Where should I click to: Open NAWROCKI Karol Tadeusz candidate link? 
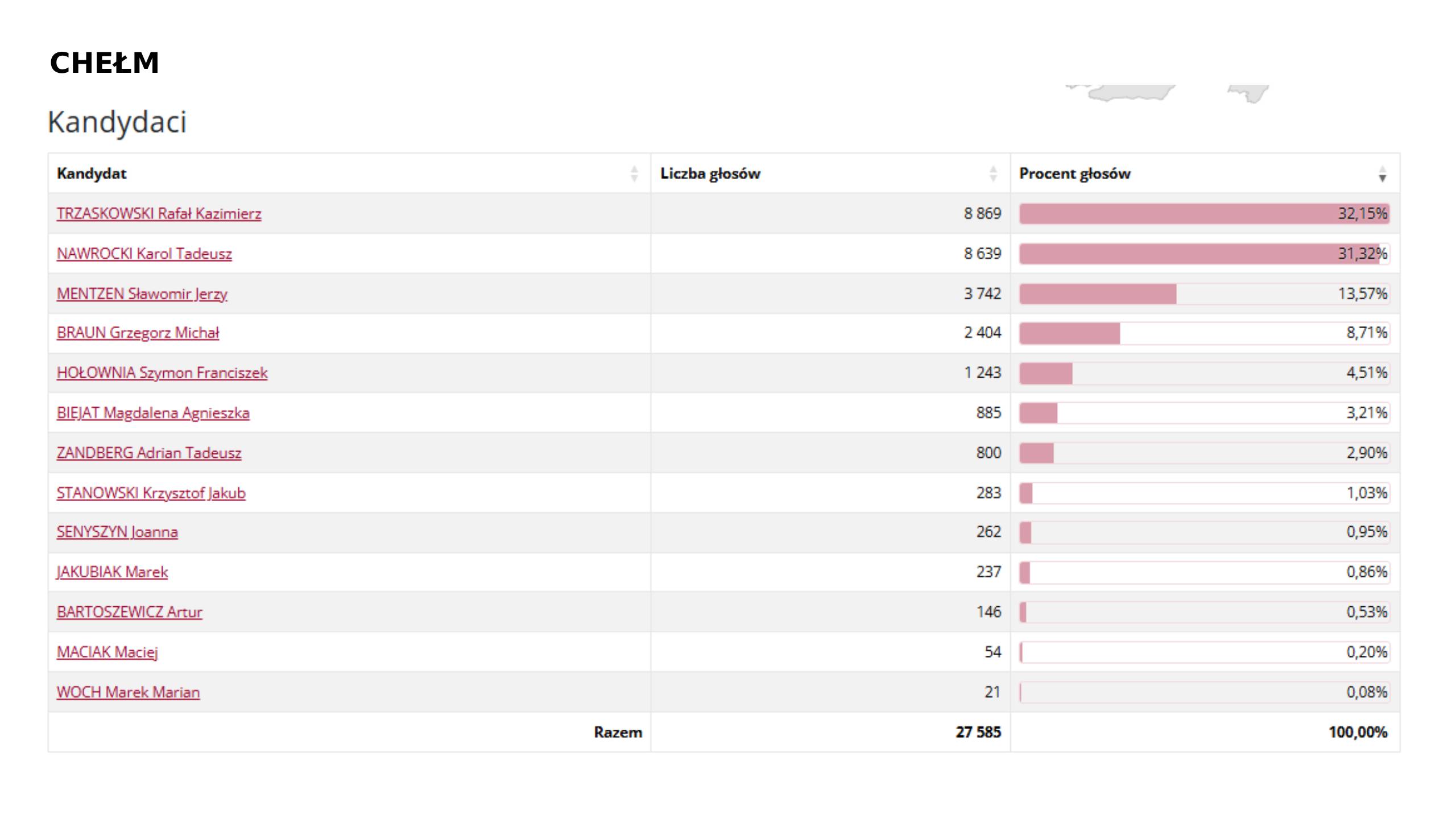click(x=144, y=254)
